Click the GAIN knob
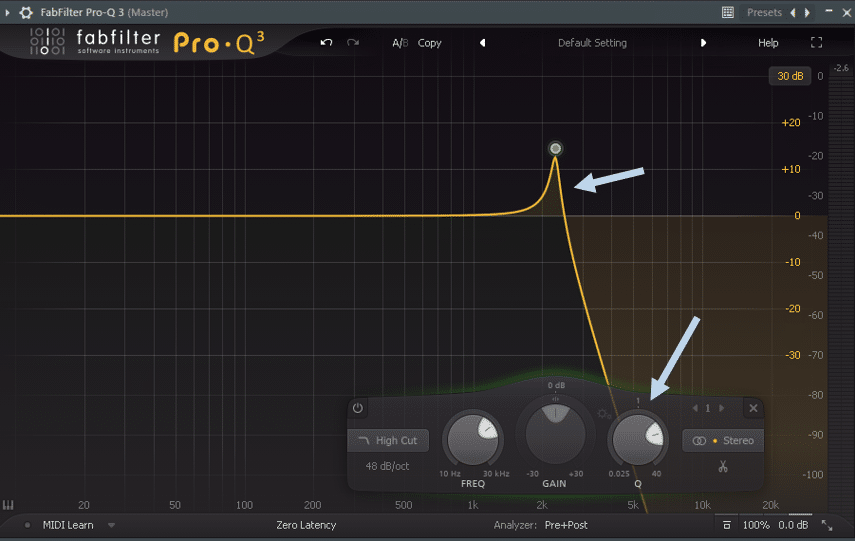Image resolution: width=855 pixels, height=543 pixels. point(555,435)
